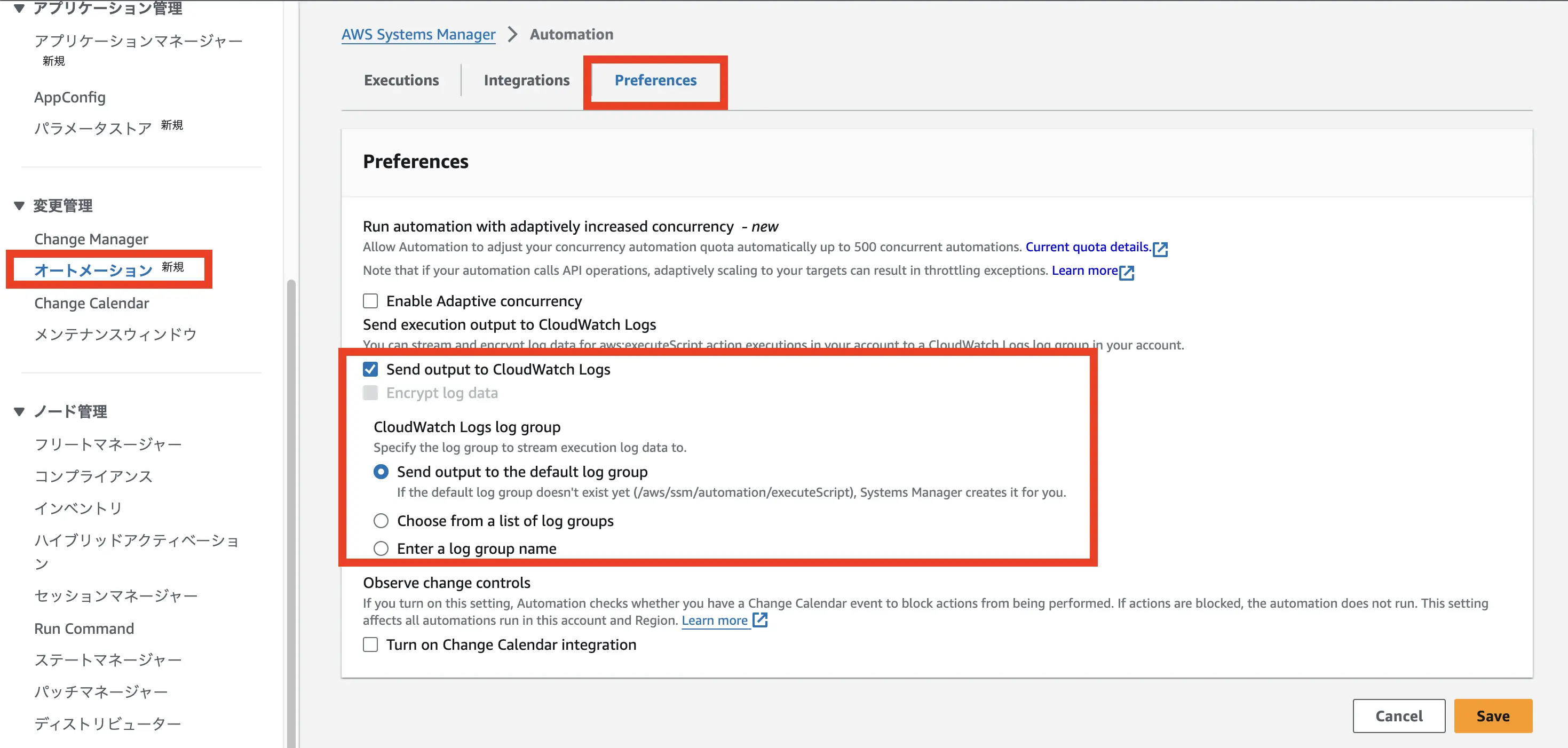Image resolution: width=1568 pixels, height=748 pixels.
Task: Open Run Command in the sidebar
Action: (83, 628)
